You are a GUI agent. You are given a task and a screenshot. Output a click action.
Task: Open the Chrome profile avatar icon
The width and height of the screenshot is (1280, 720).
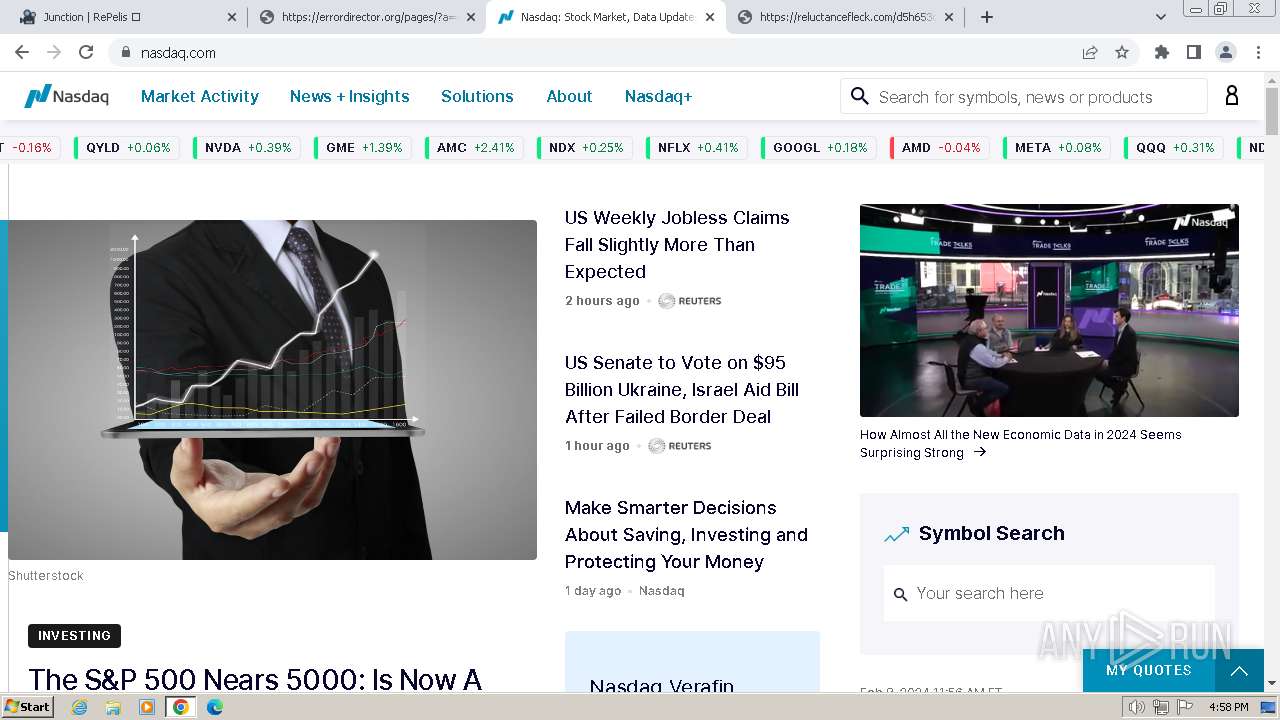click(x=1225, y=52)
